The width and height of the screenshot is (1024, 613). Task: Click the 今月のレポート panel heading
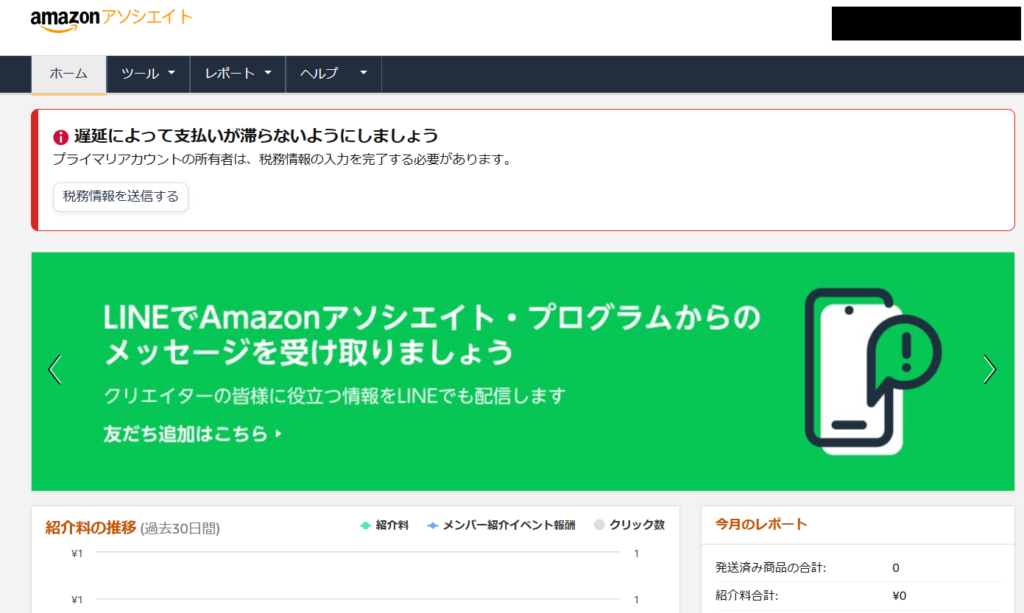click(760, 524)
